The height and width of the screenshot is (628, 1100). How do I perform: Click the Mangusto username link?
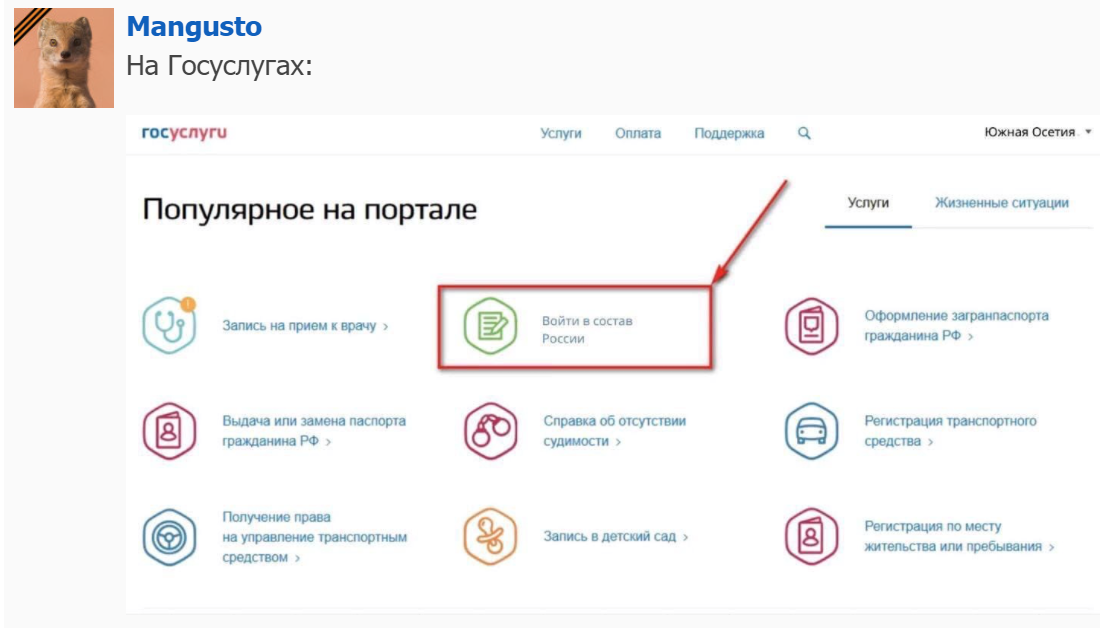coord(194,27)
